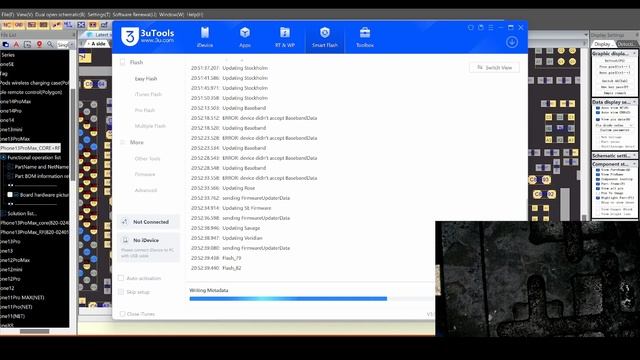Select PartName and NetName tree item
This screenshot has width=640, height=360.
41,167
